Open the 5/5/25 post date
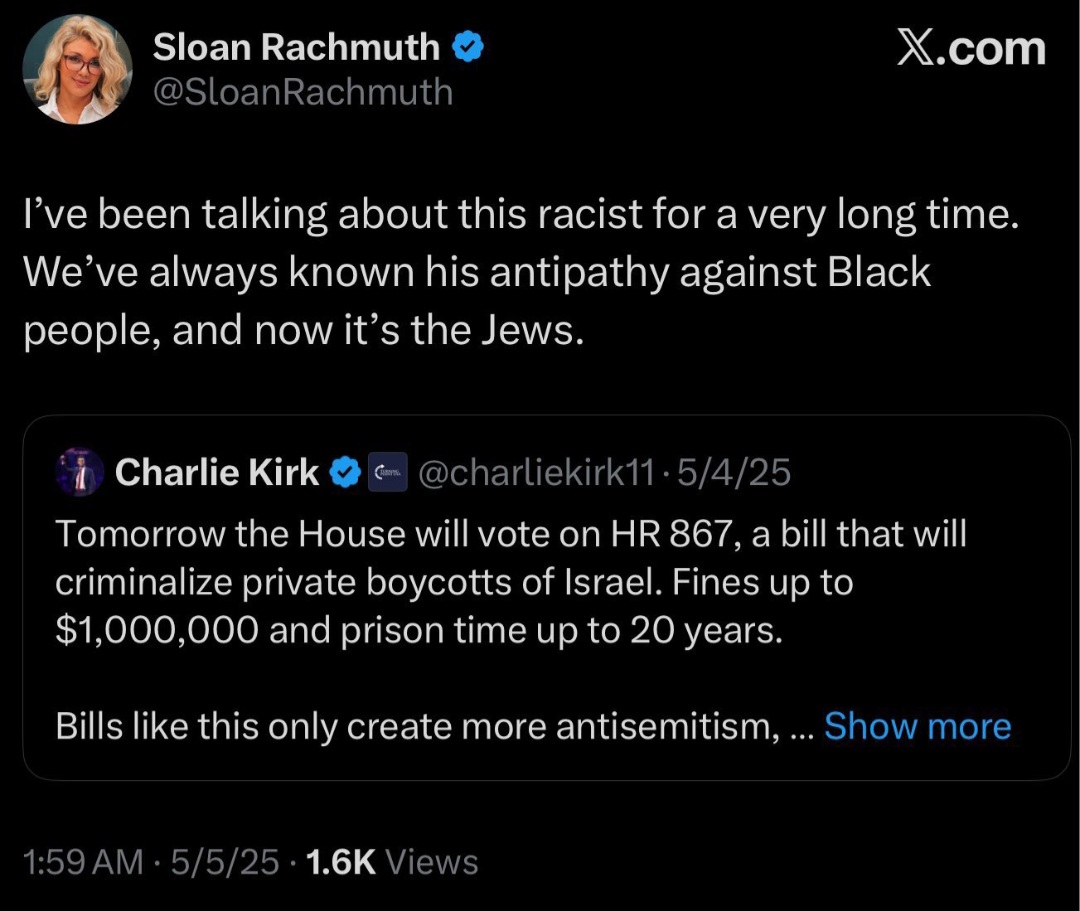This screenshot has height=911, width=1080. [225, 862]
